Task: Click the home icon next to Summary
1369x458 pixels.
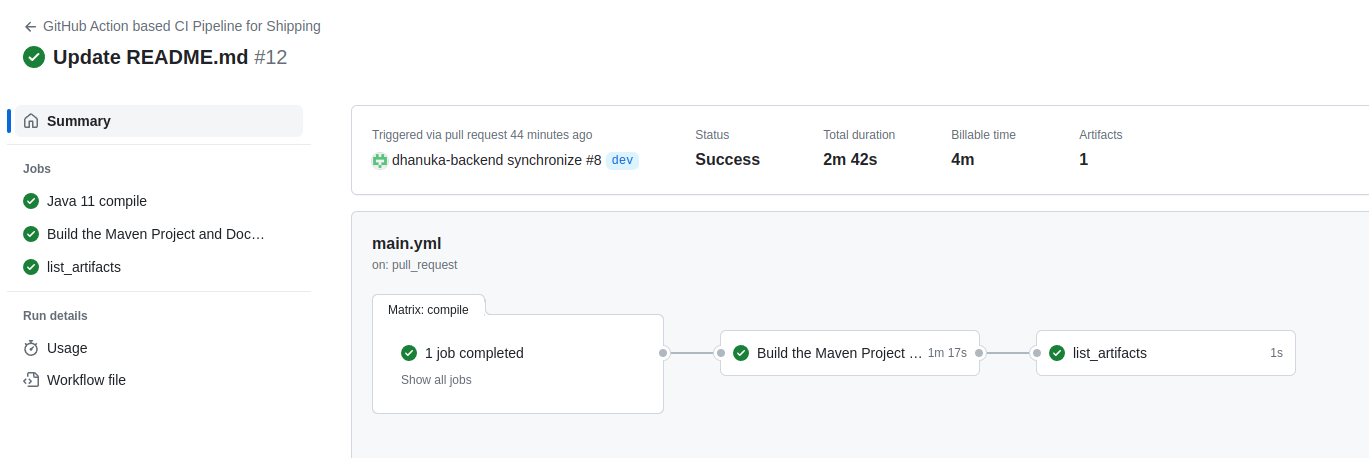Action: [x=31, y=121]
